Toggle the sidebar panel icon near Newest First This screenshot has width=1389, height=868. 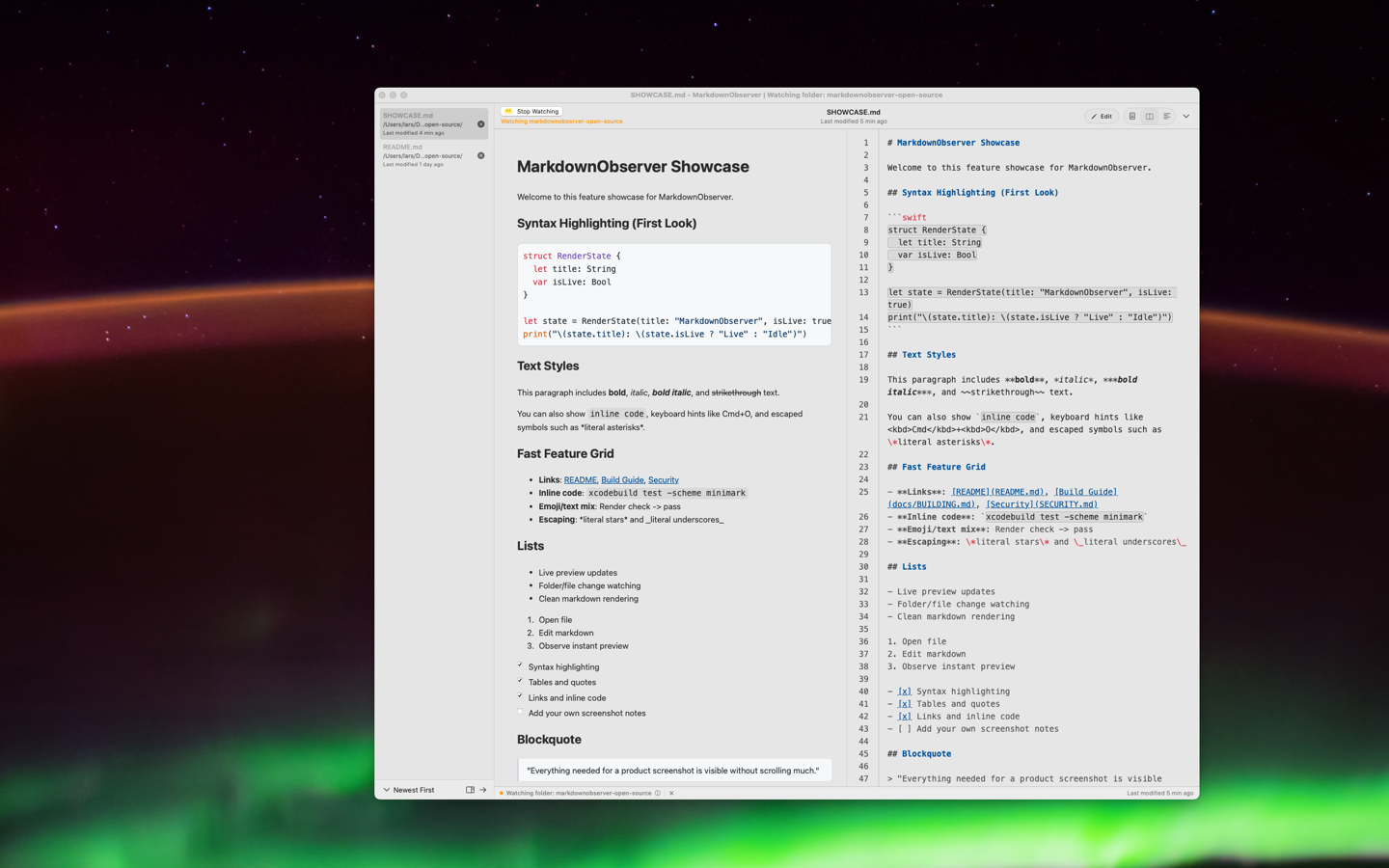pos(470,790)
